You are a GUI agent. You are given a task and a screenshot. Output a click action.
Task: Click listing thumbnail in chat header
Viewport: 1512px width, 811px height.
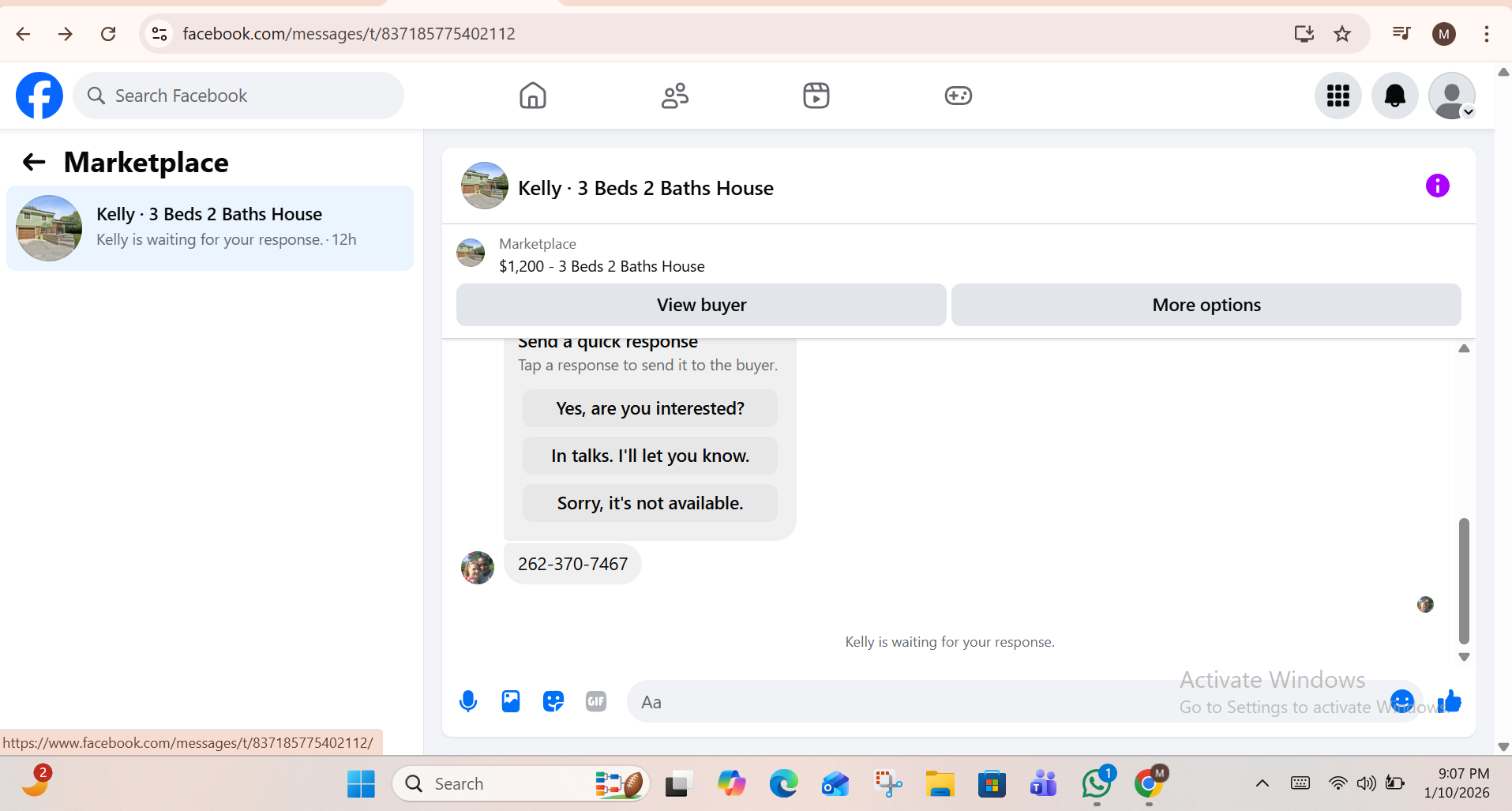[485, 186]
